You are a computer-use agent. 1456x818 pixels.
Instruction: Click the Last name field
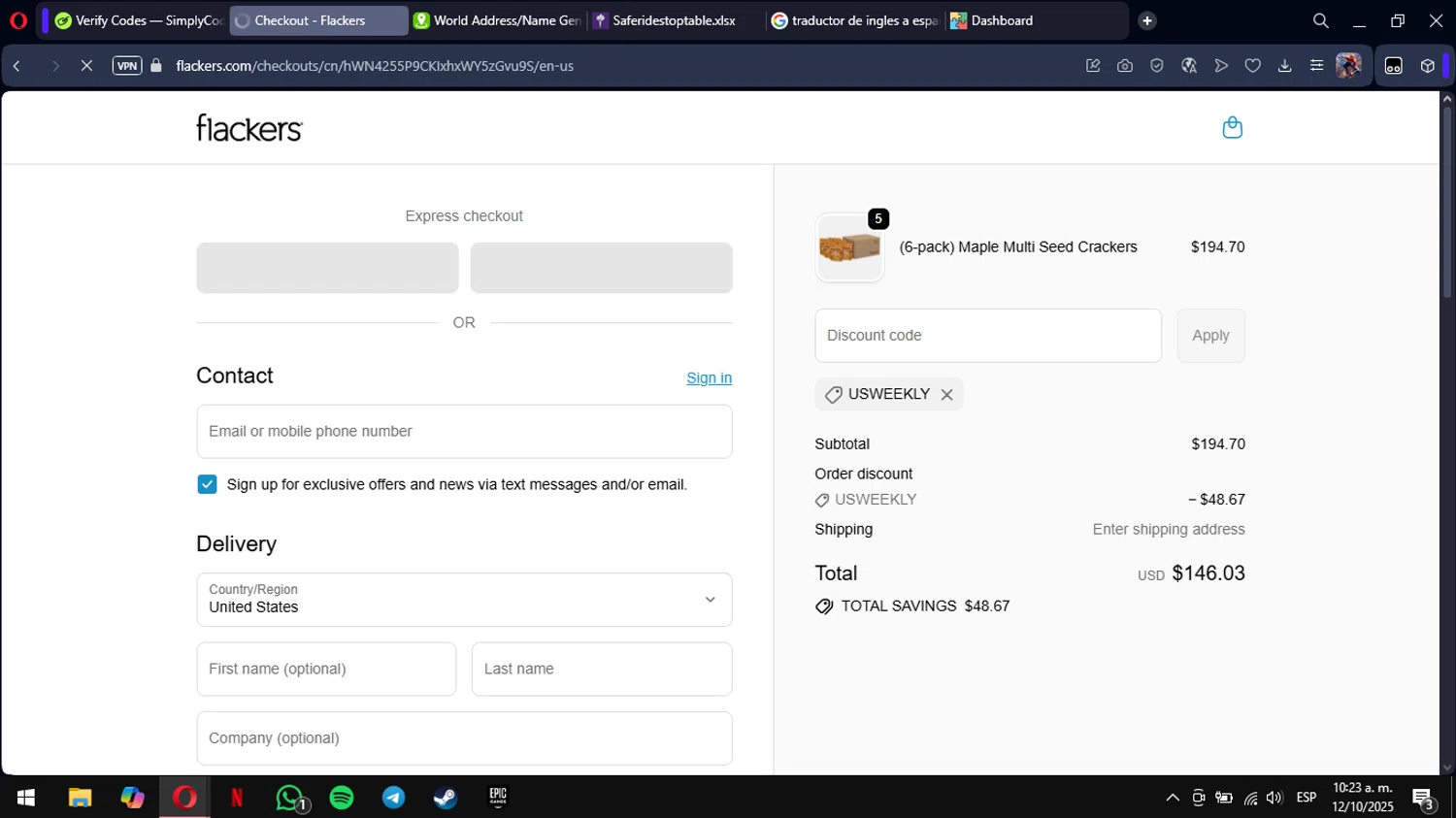click(602, 670)
